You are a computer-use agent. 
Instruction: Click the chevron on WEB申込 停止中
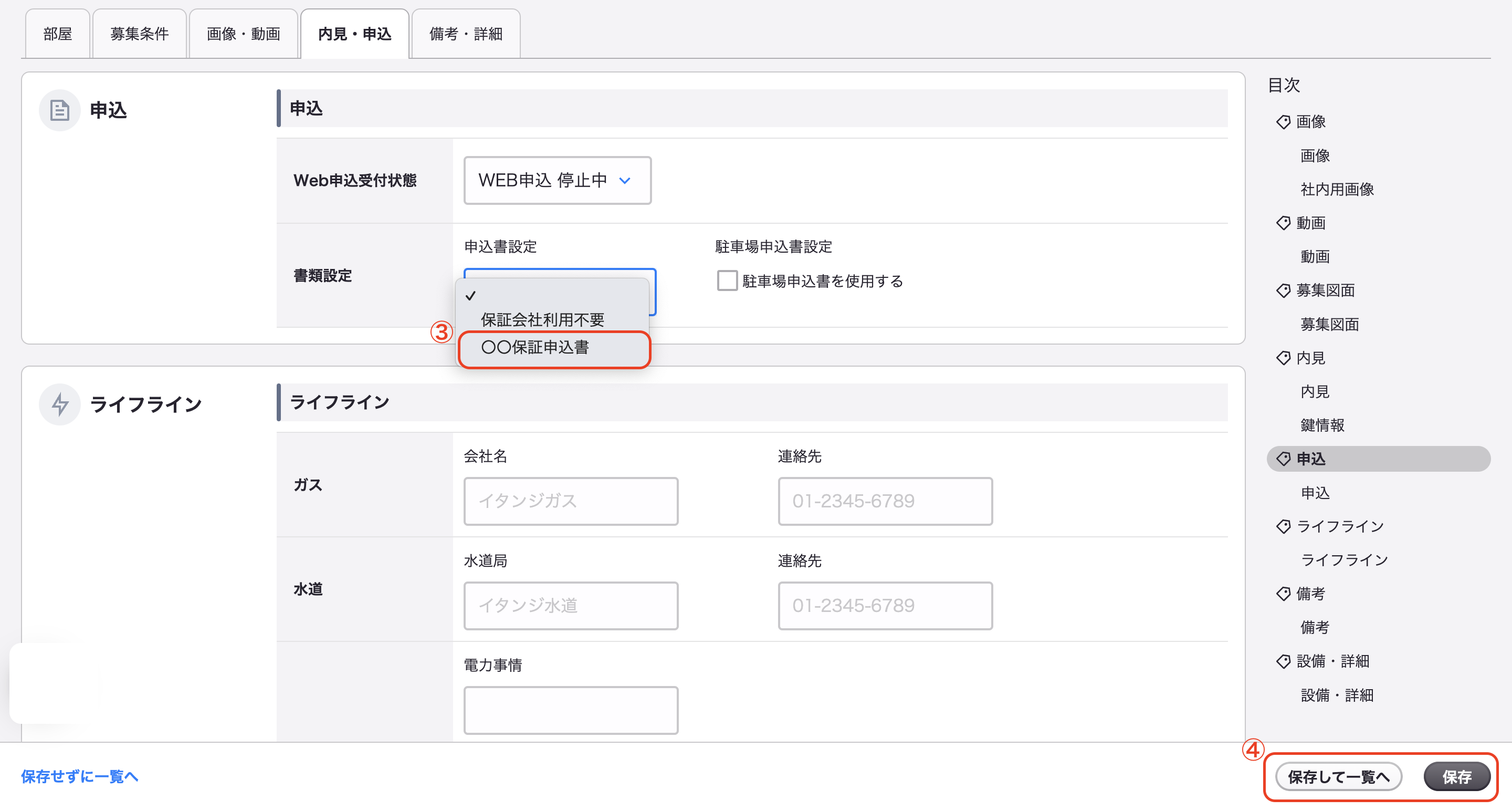(x=625, y=180)
